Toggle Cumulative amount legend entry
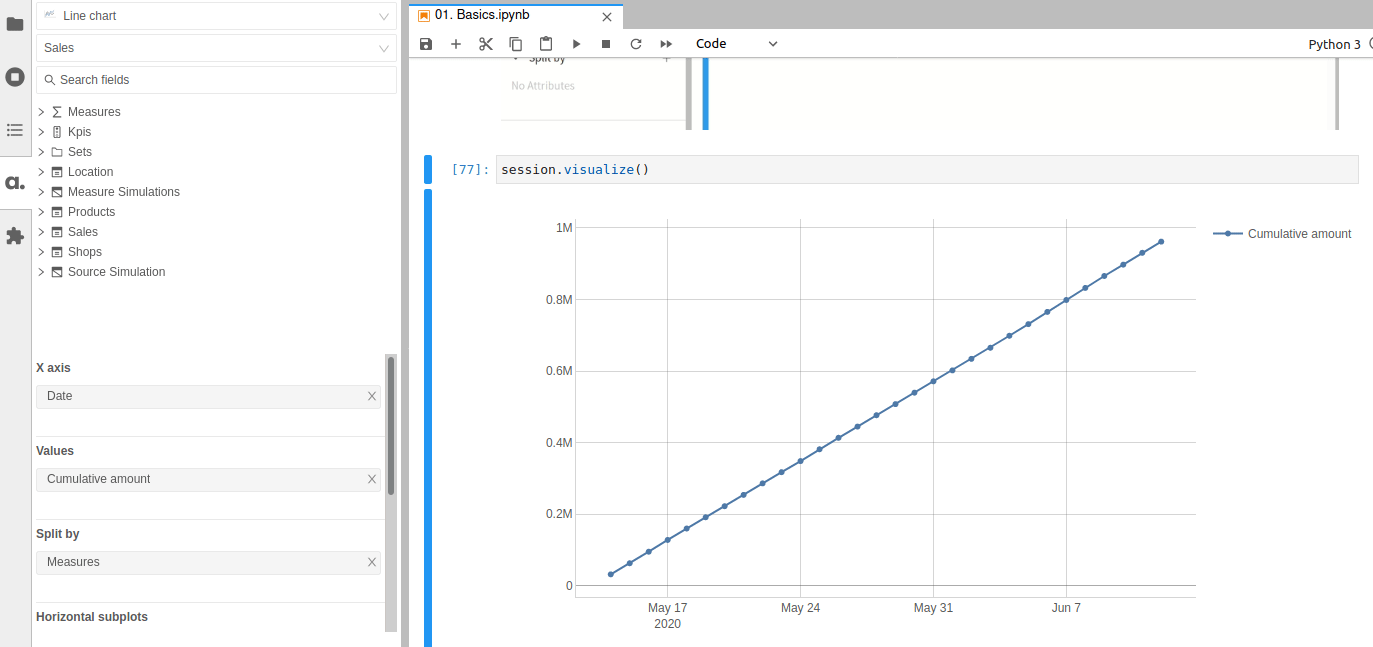The image size is (1373, 647). tap(1283, 234)
